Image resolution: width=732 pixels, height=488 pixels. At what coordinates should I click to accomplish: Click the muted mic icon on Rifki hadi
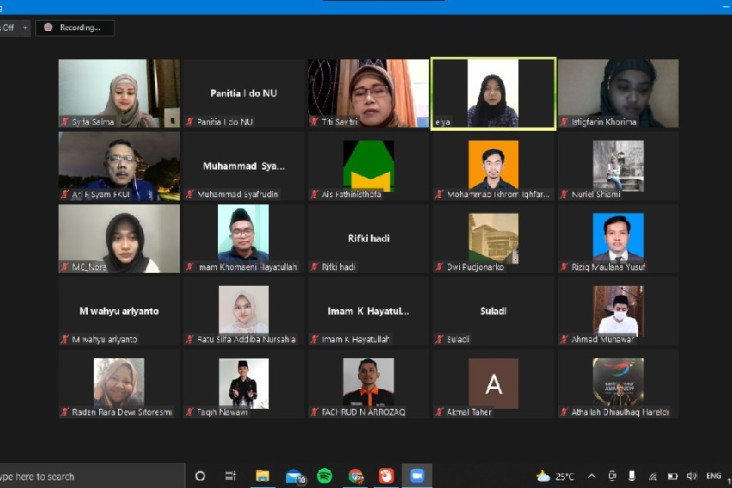(314, 267)
